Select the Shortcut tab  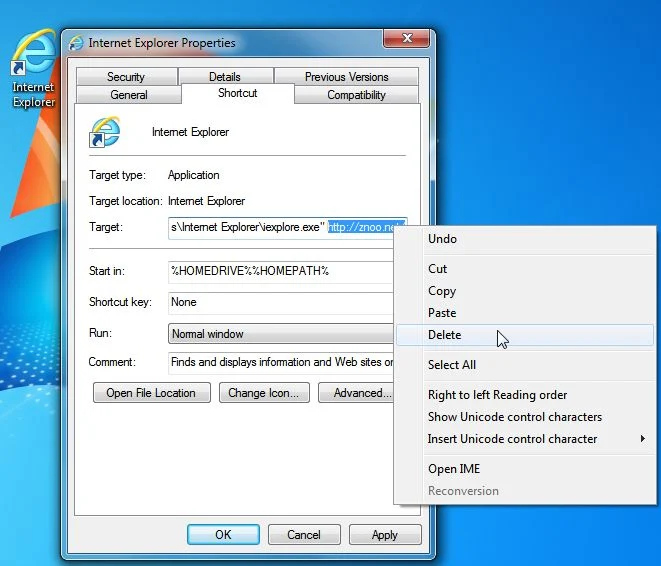pos(237,93)
